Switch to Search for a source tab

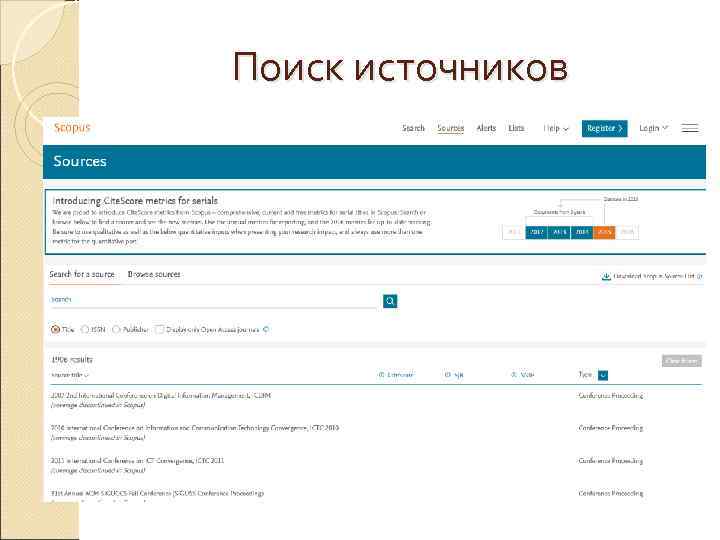pos(82,274)
